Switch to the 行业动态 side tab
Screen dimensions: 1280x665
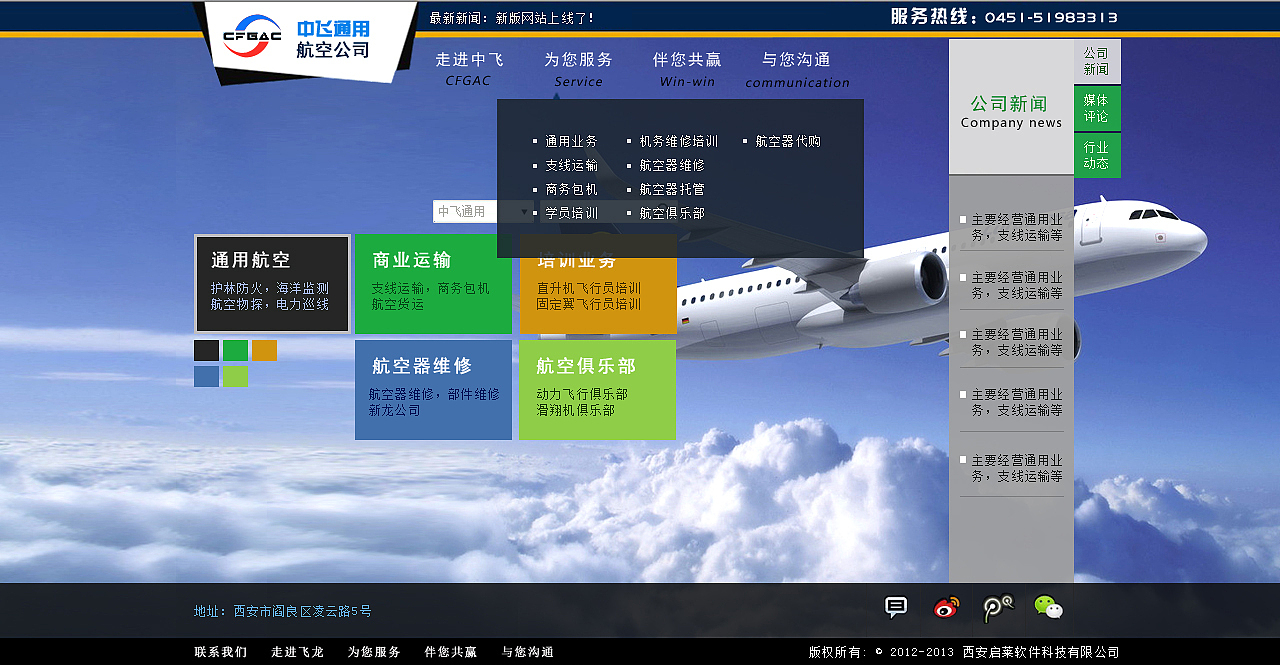[1097, 155]
